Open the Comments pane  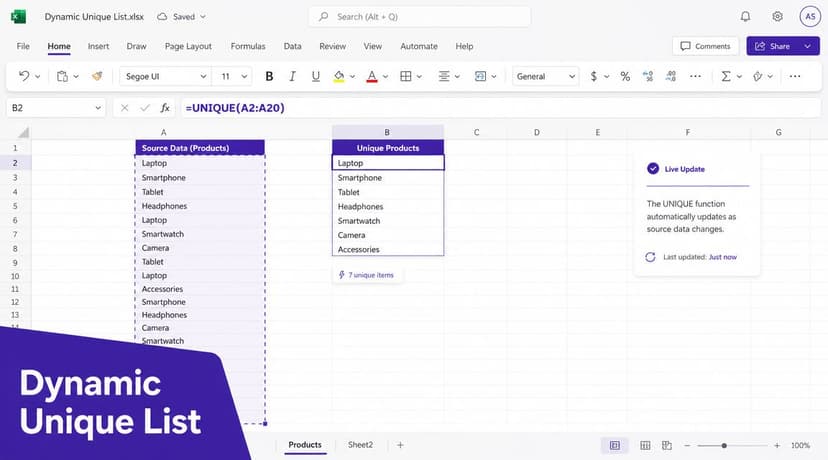click(705, 46)
